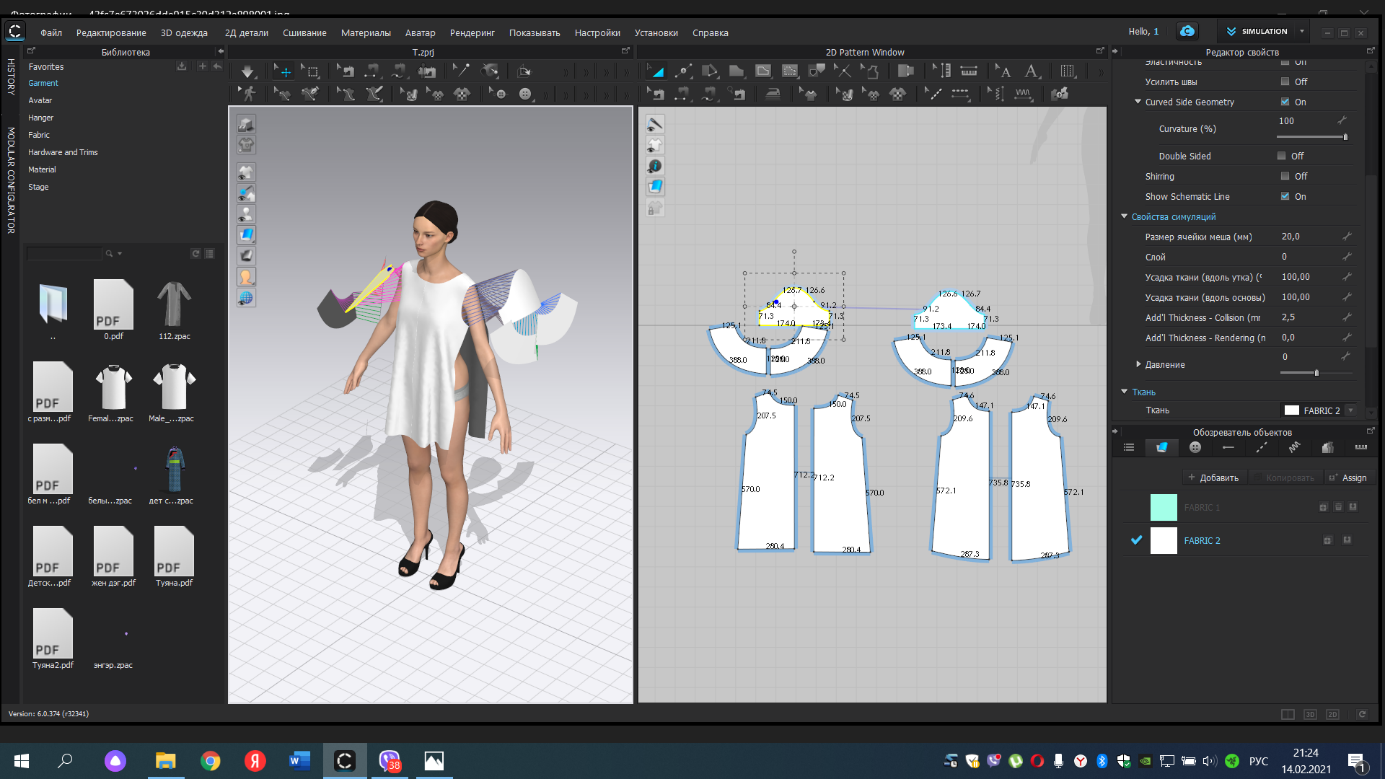
Task: Collapse the 'Свойства симуляций' section
Action: [1125, 217]
